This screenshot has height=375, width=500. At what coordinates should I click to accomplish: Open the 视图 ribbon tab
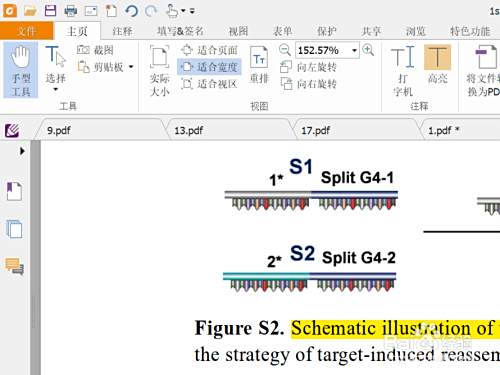pos(238,31)
